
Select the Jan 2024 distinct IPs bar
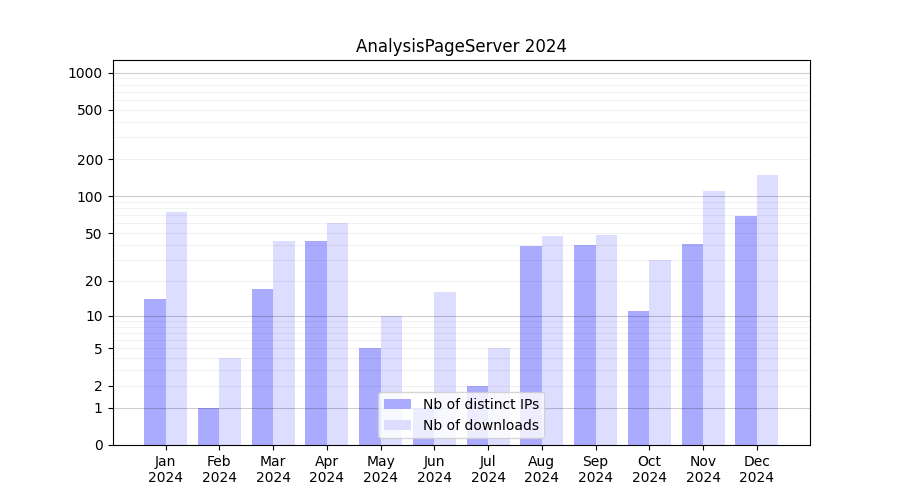[155, 372]
